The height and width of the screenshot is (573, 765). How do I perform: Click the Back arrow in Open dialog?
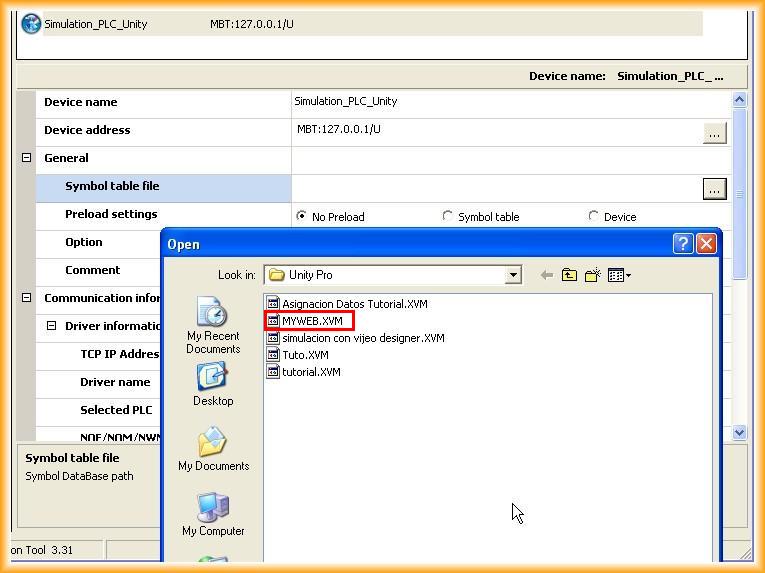(546, 275)
